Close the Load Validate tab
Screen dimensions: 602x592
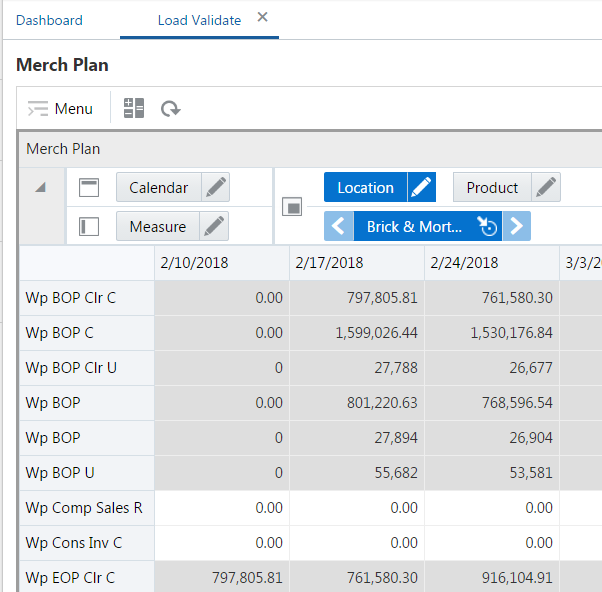(x=262, y=18)
